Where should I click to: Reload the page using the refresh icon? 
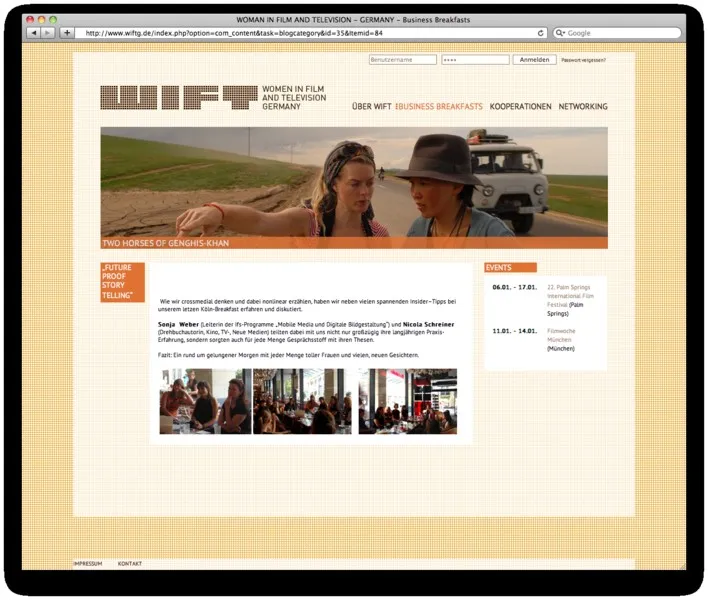[540, 33]
